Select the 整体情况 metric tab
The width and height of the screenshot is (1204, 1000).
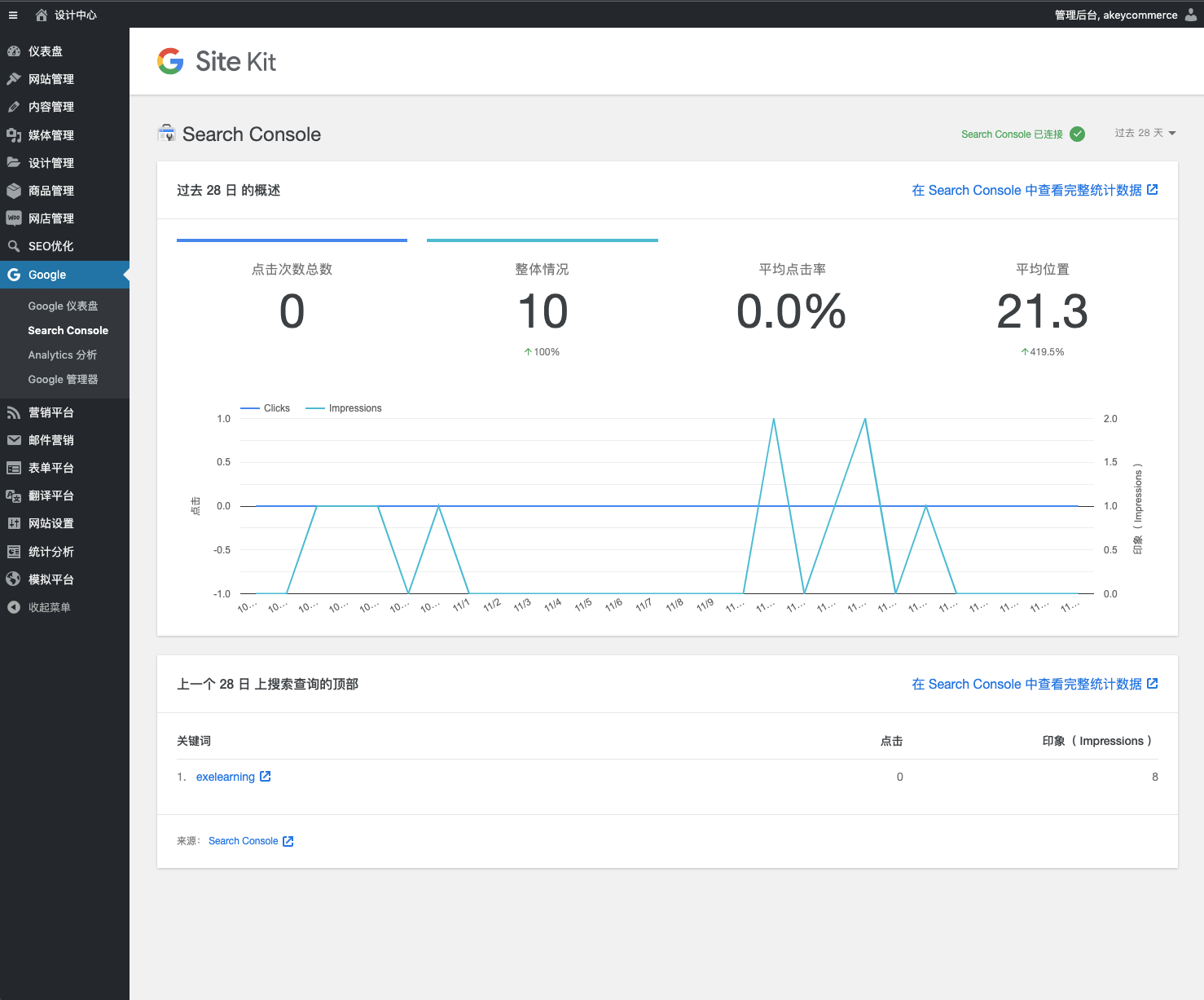click(543, 301)
